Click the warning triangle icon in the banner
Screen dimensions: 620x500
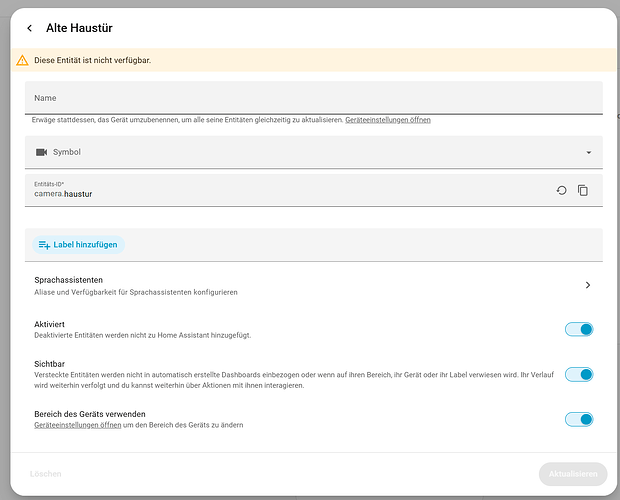tap(22, 60)
